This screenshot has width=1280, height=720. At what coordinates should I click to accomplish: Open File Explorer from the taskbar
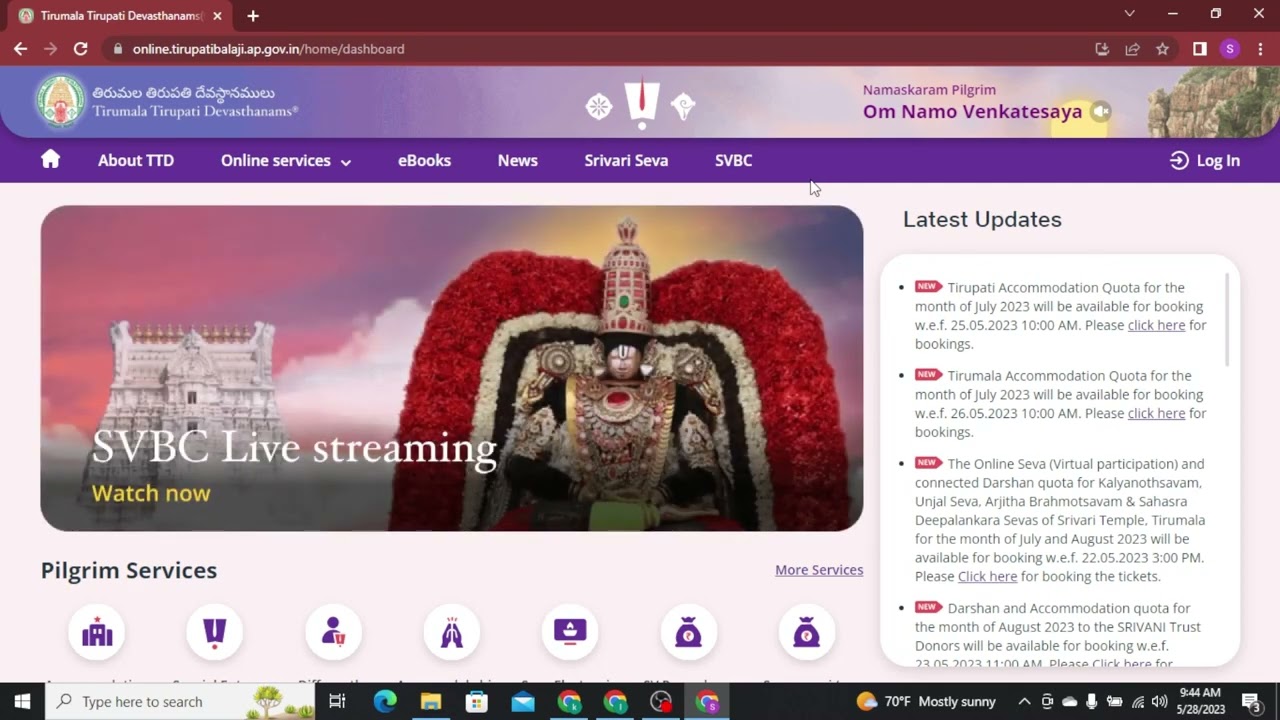coord(431,702)
